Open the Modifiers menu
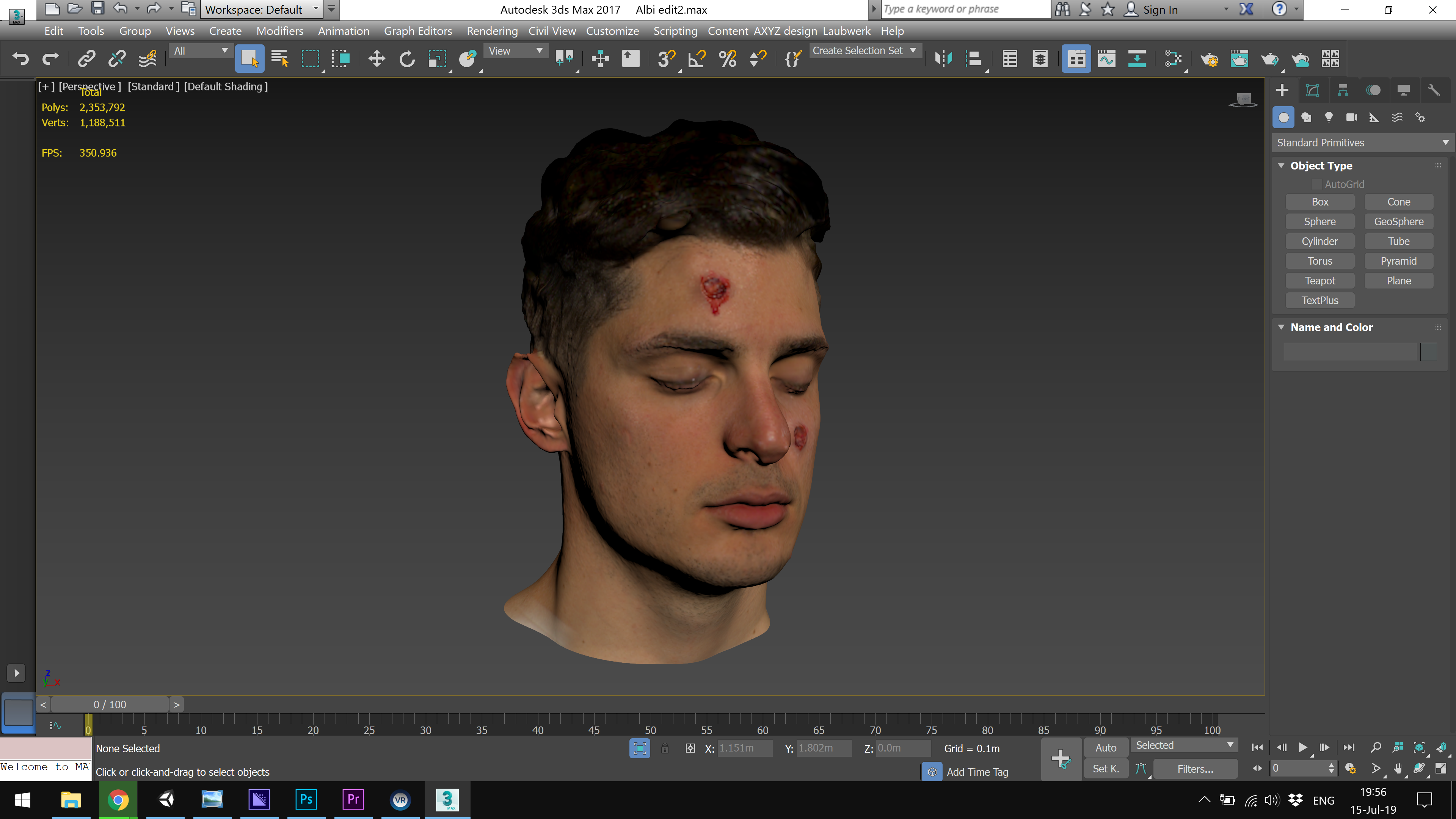The height and width of the screenshot is (819, 1456). (x=279, y=31)
